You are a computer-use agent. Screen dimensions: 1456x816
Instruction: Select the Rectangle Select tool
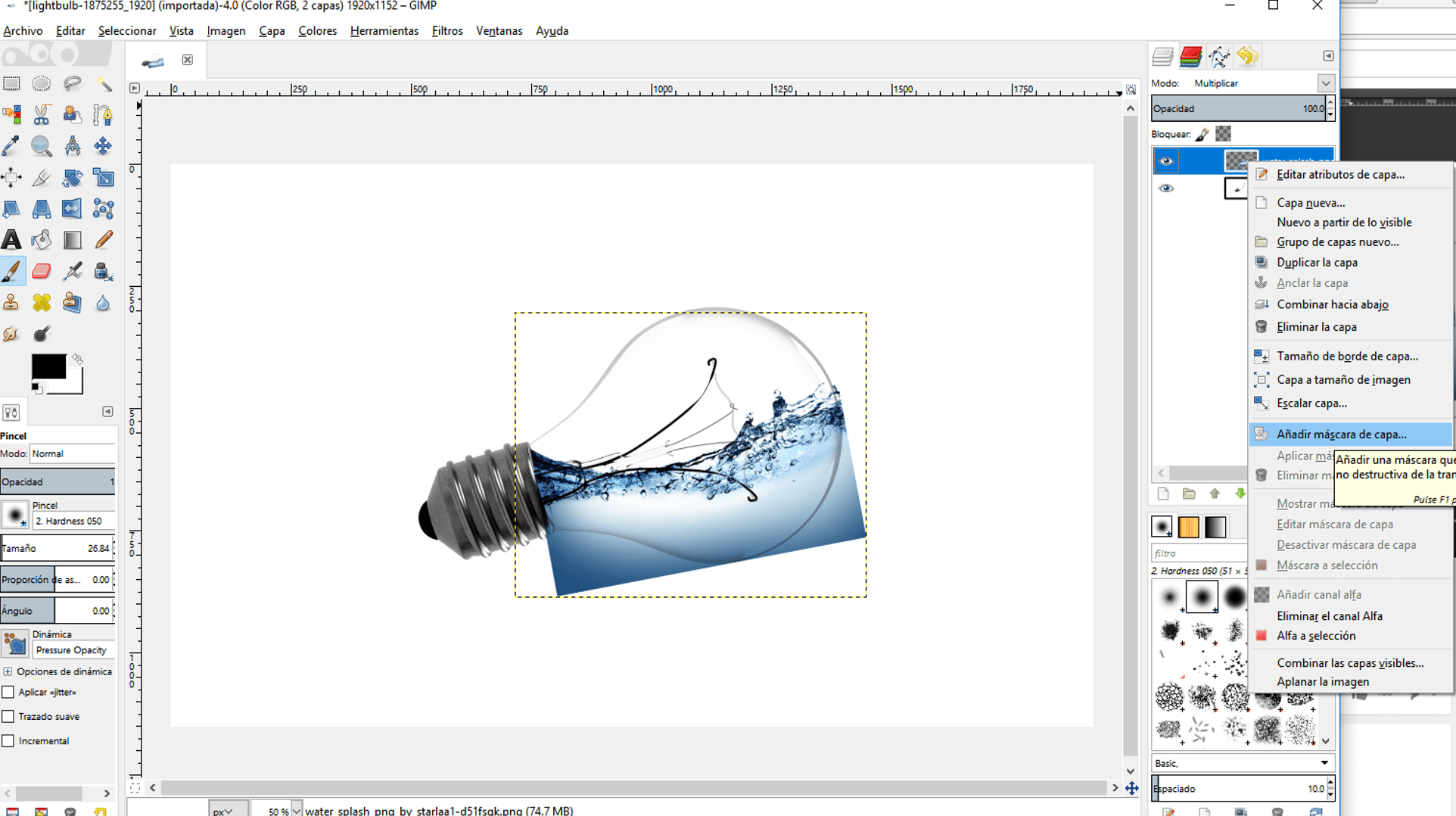pyautogui.click(x=11, y=83)
